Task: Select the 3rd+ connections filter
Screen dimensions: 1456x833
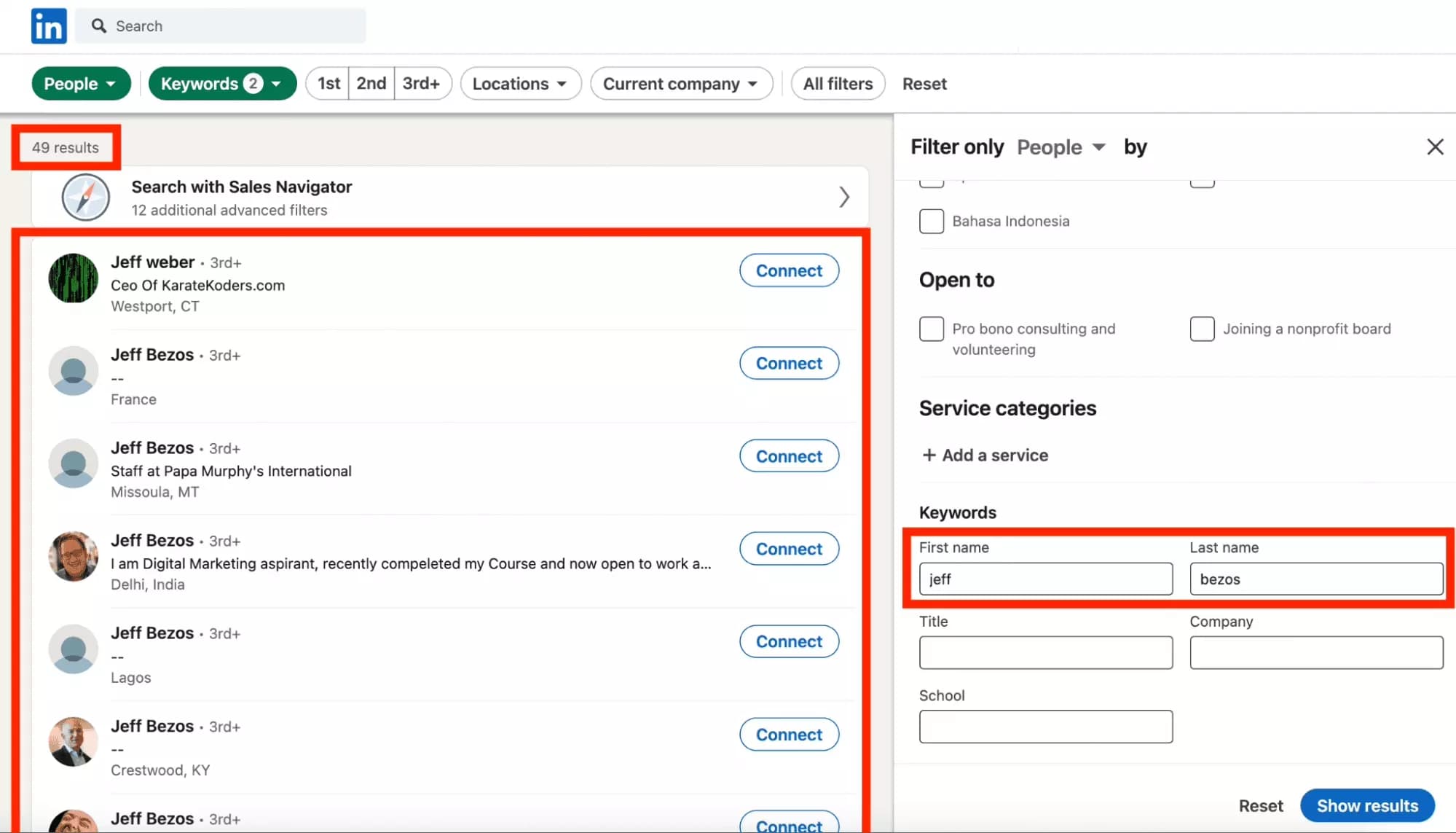Action: pos(421,84)
